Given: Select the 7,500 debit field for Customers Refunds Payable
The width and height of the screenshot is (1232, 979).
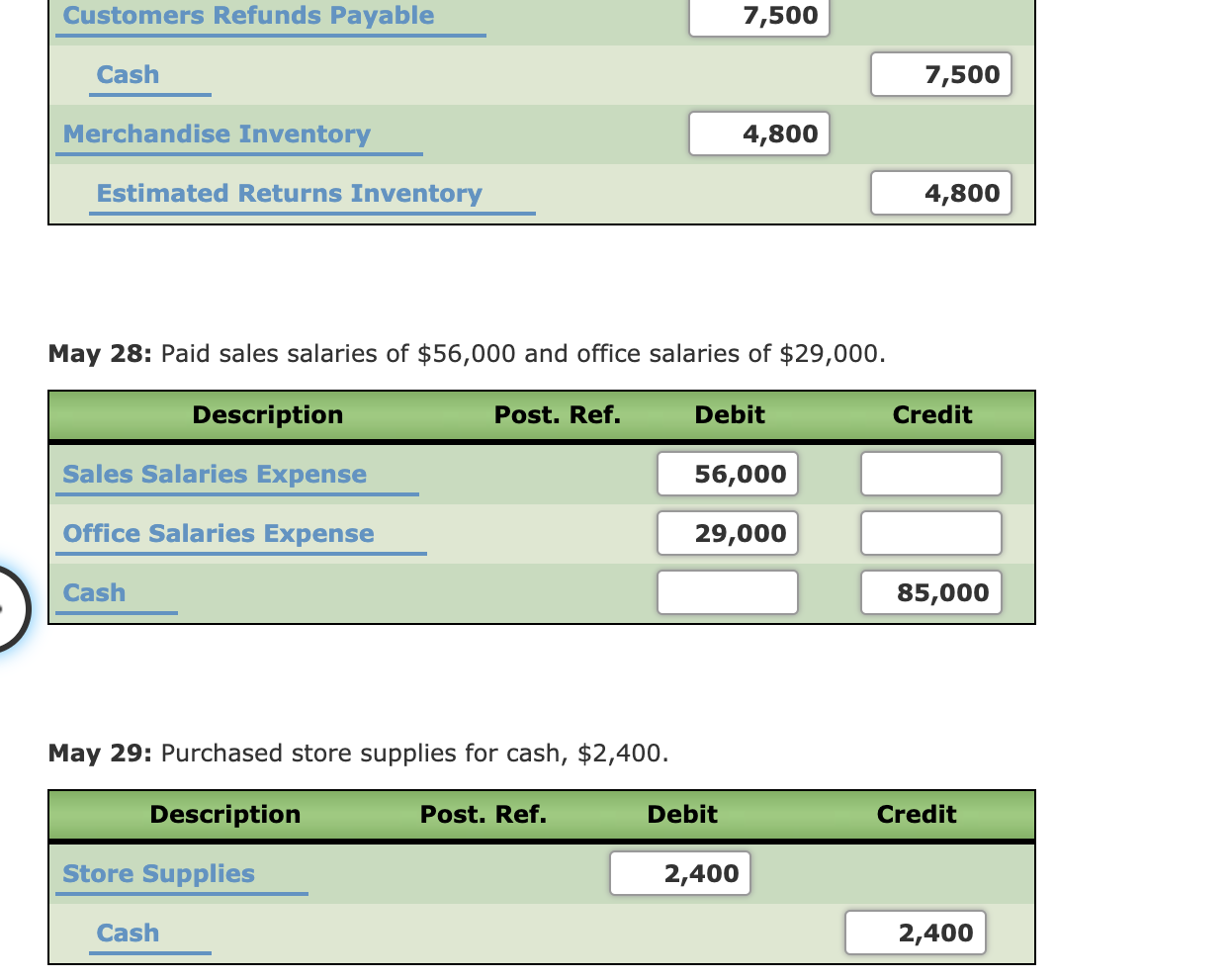Looking at the screenshot, I should [758, 15].
